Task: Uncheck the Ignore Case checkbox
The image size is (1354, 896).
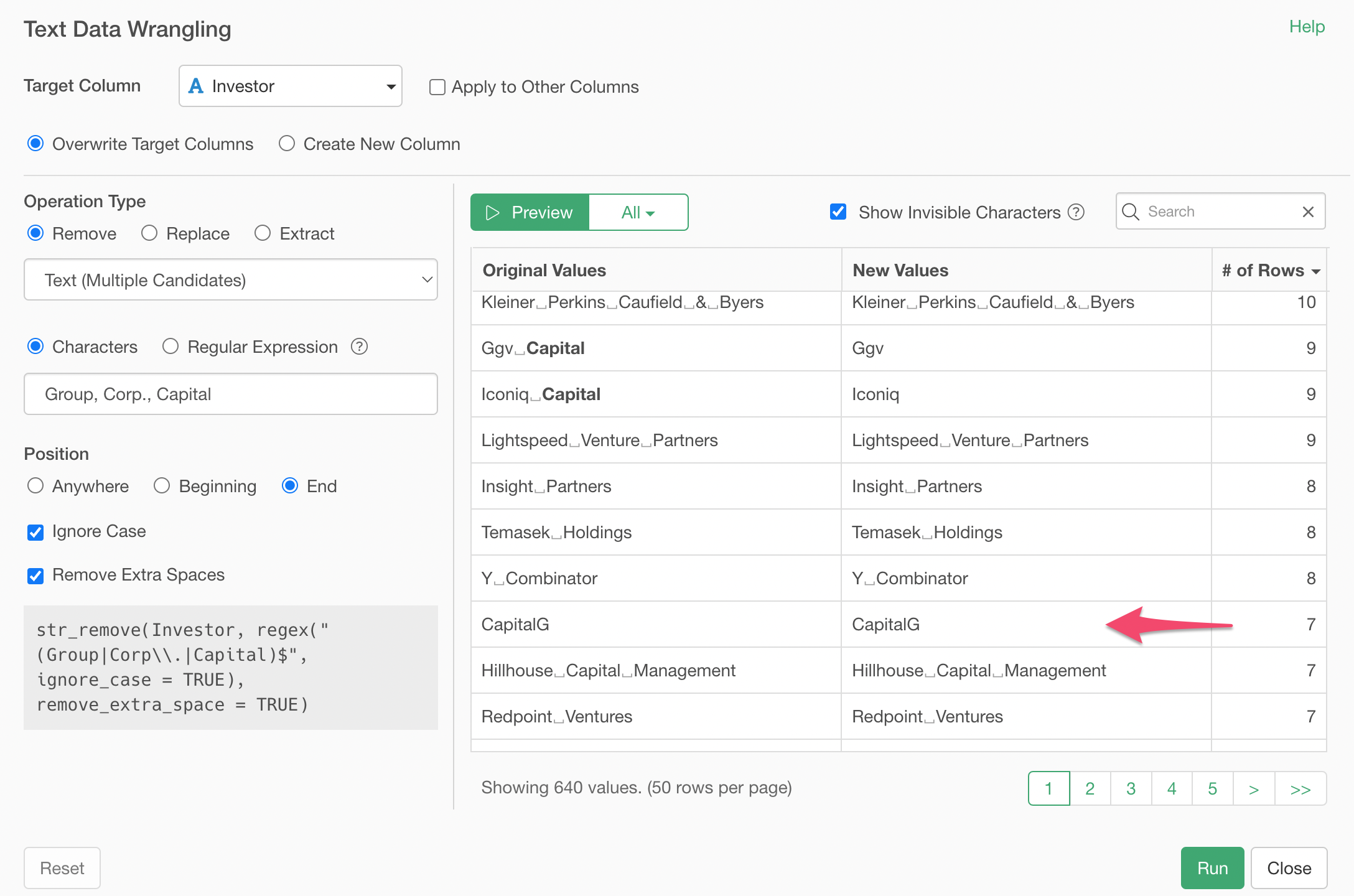Action: [35, 532]
